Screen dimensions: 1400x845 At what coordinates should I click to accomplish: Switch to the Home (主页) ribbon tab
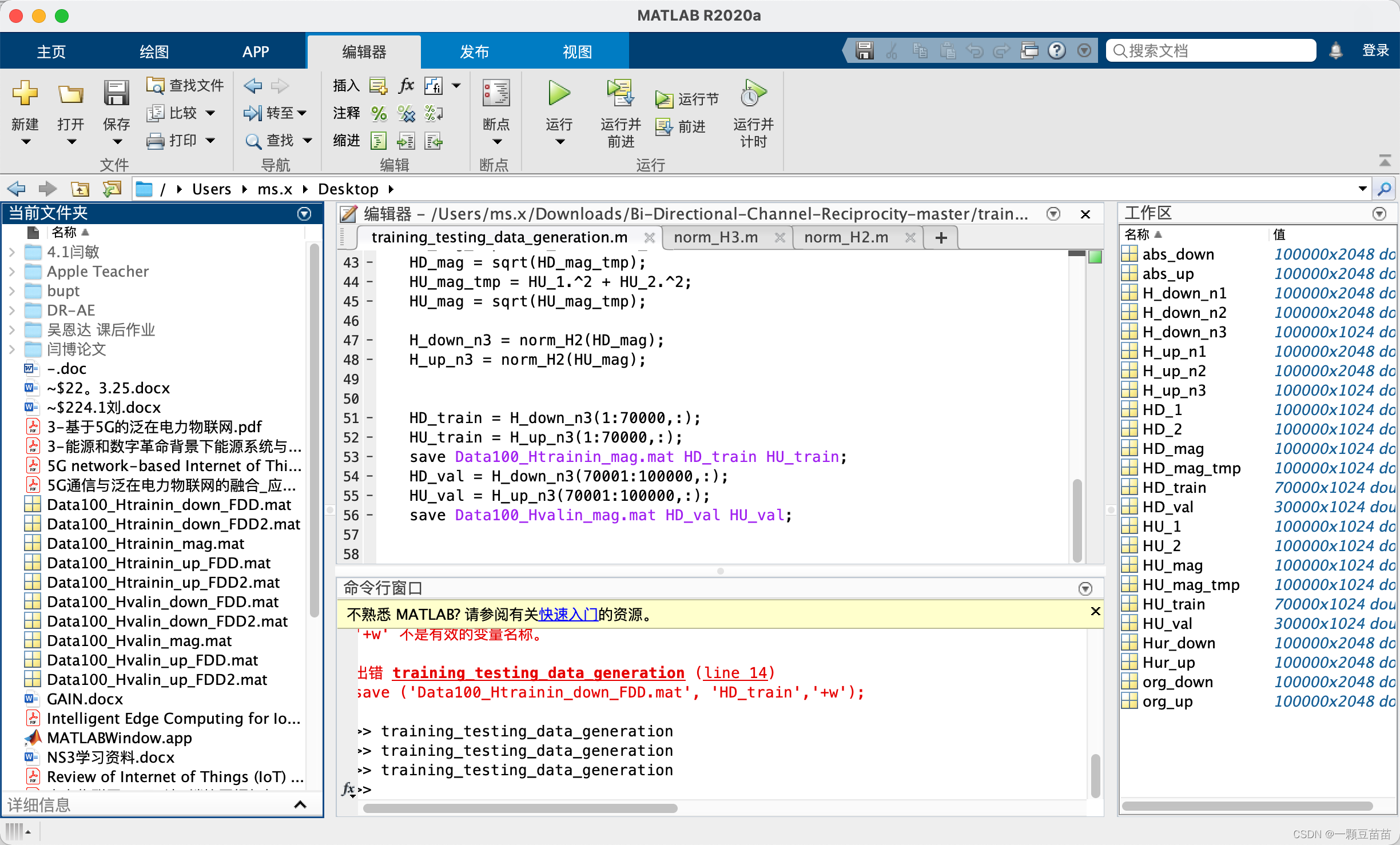(x=51, y=51)
